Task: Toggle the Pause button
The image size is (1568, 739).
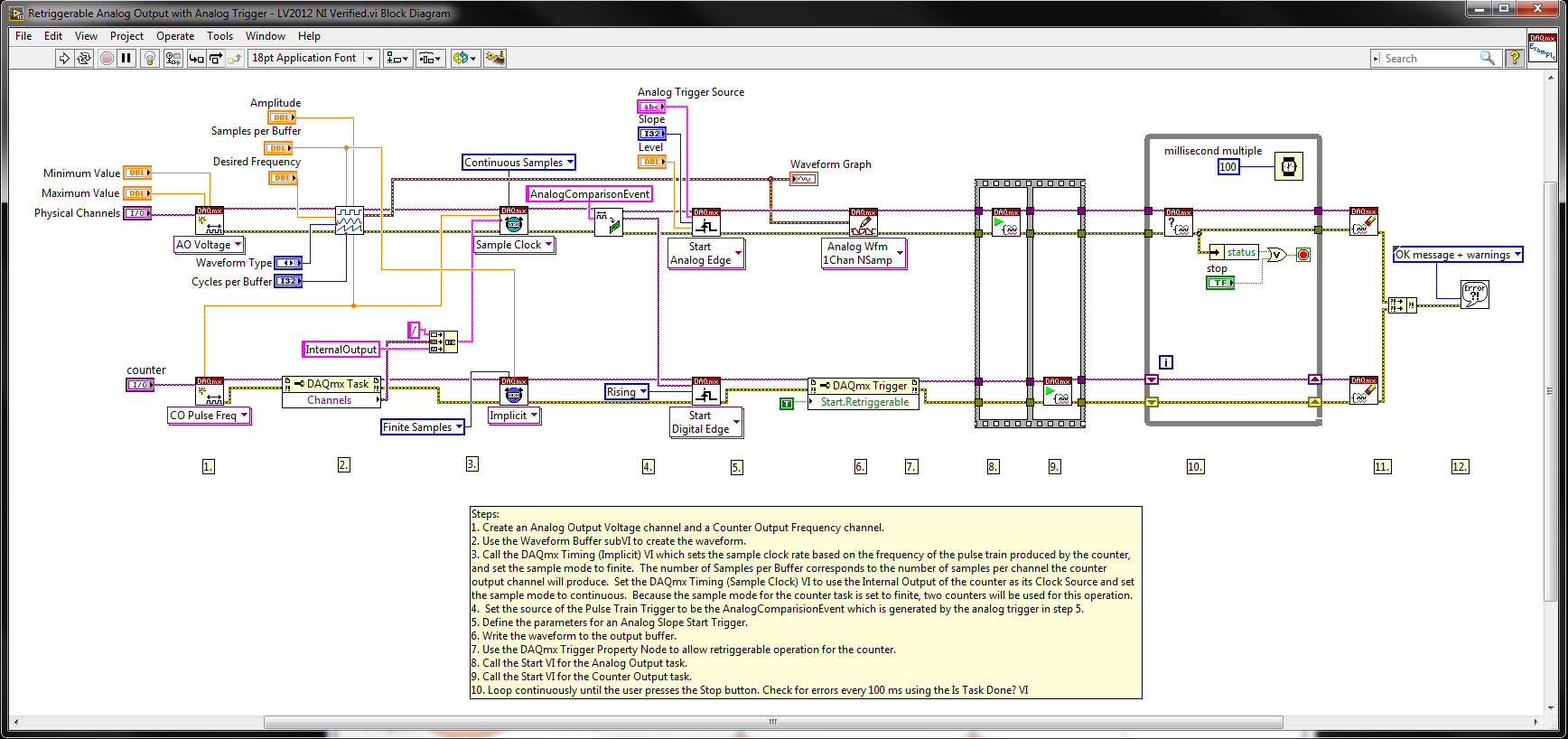Action: point(126,58)
